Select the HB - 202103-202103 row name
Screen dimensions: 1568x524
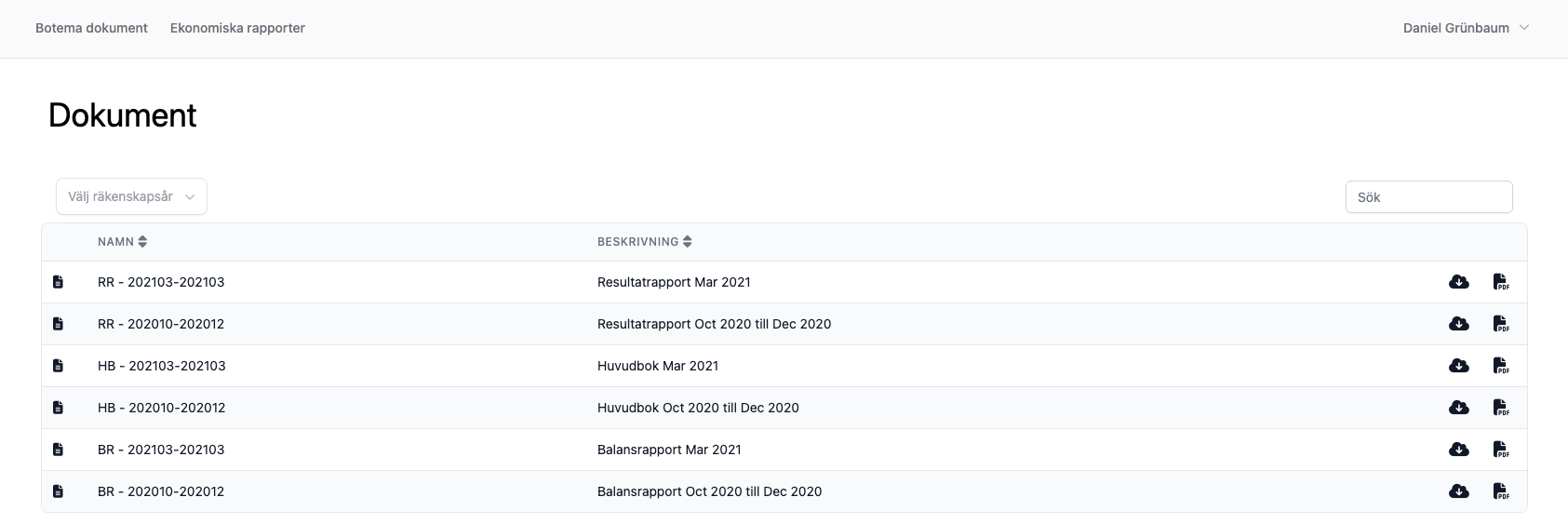162,366
